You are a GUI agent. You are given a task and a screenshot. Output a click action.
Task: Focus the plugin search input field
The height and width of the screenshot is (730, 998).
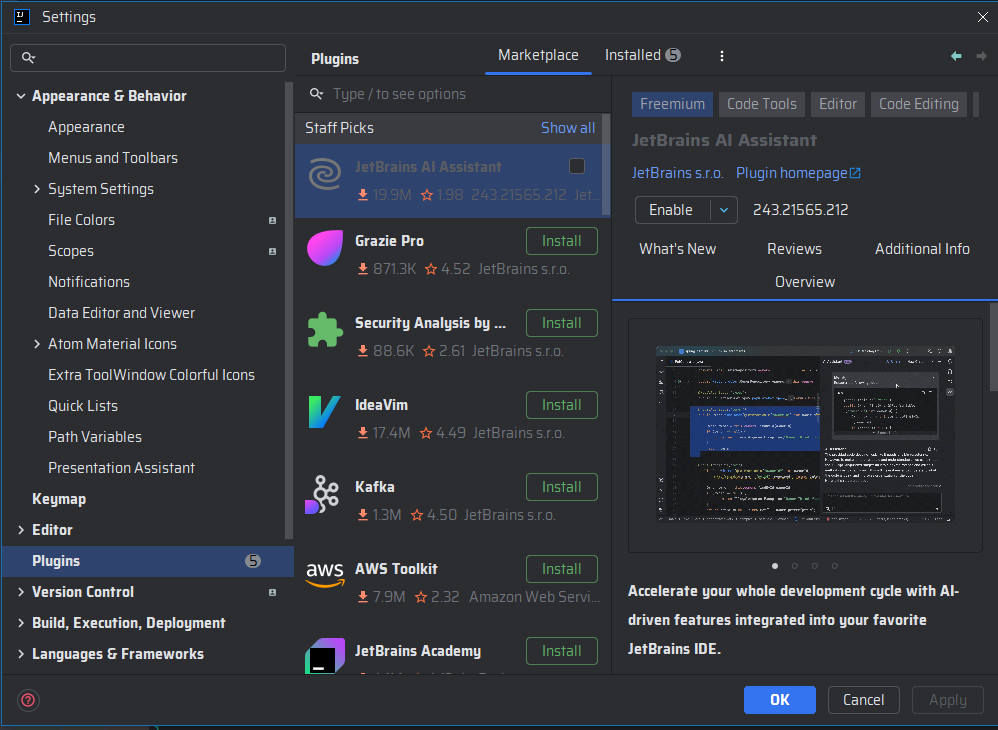(x=453, y=94)
